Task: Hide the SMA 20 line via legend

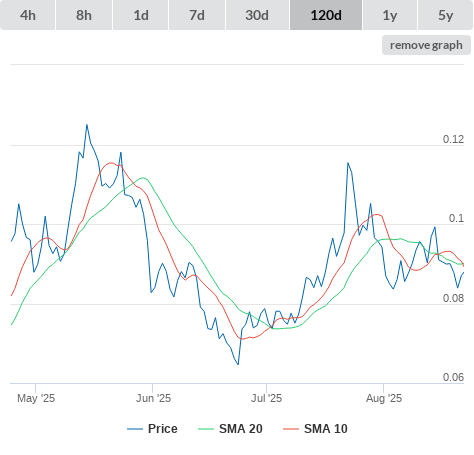Action: pos(230,429)
